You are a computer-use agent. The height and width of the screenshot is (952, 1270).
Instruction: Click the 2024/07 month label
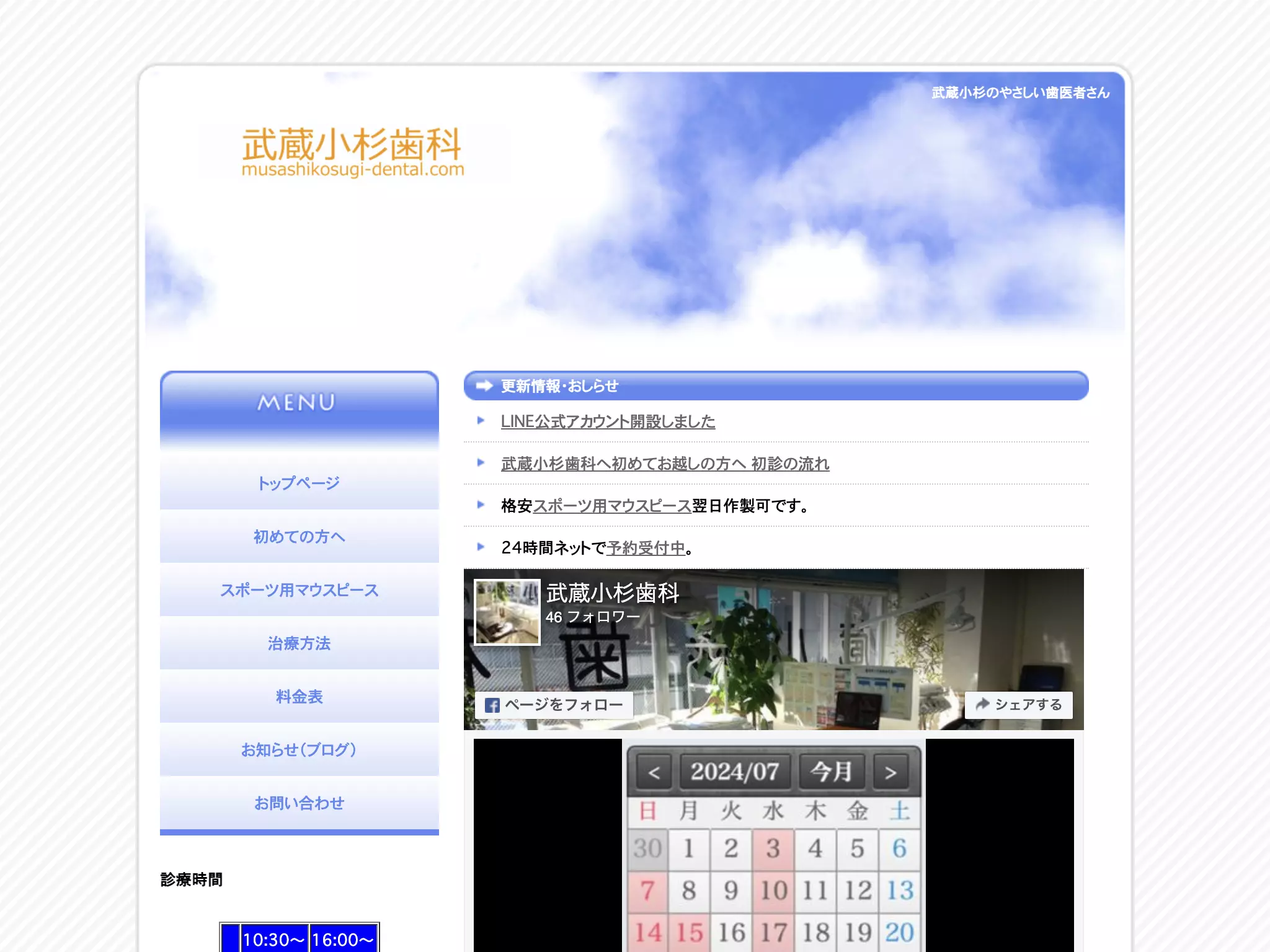pyautogui.click(x=735, y=772)
